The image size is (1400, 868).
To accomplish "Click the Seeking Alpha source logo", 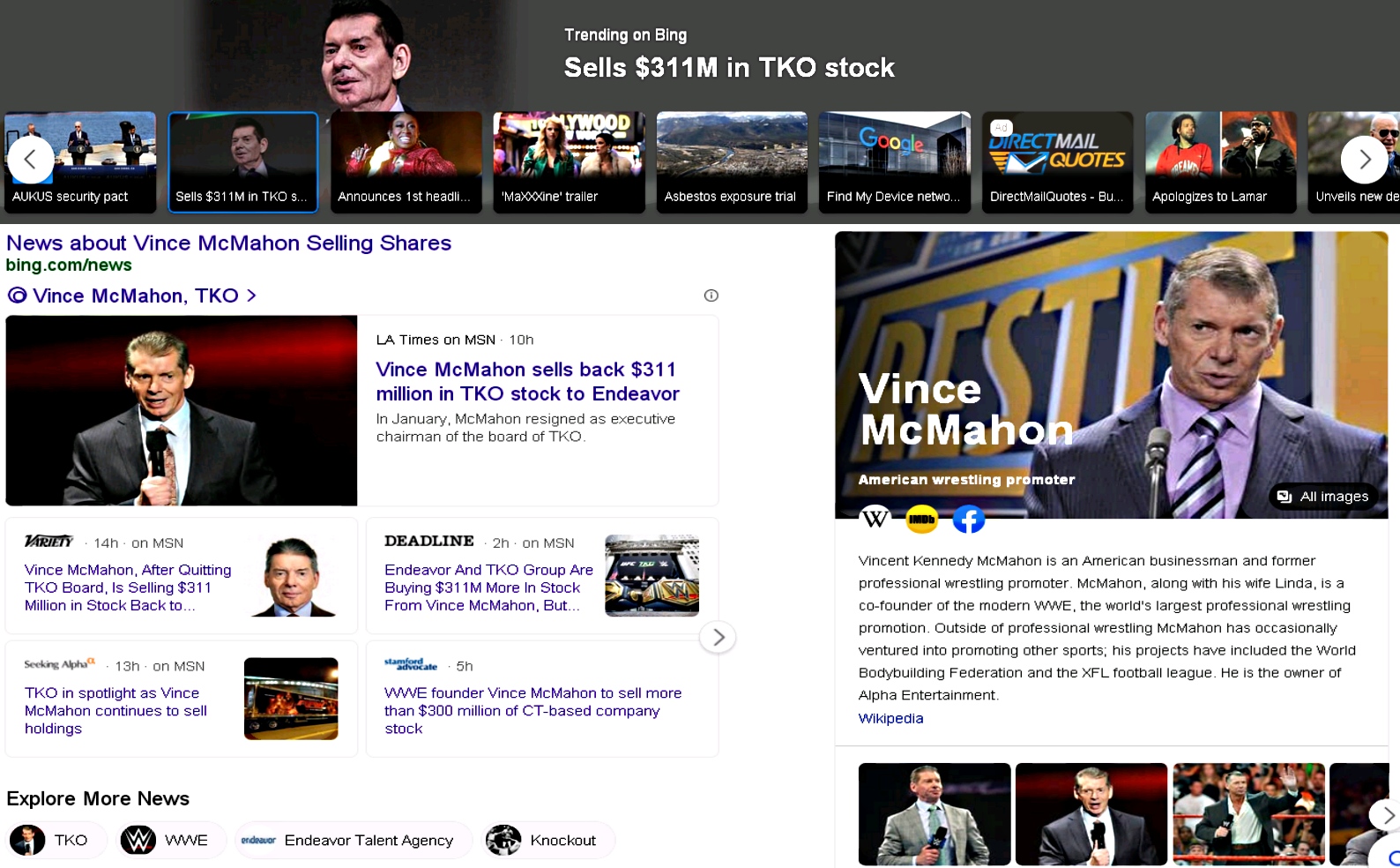I will click(59, 664).
